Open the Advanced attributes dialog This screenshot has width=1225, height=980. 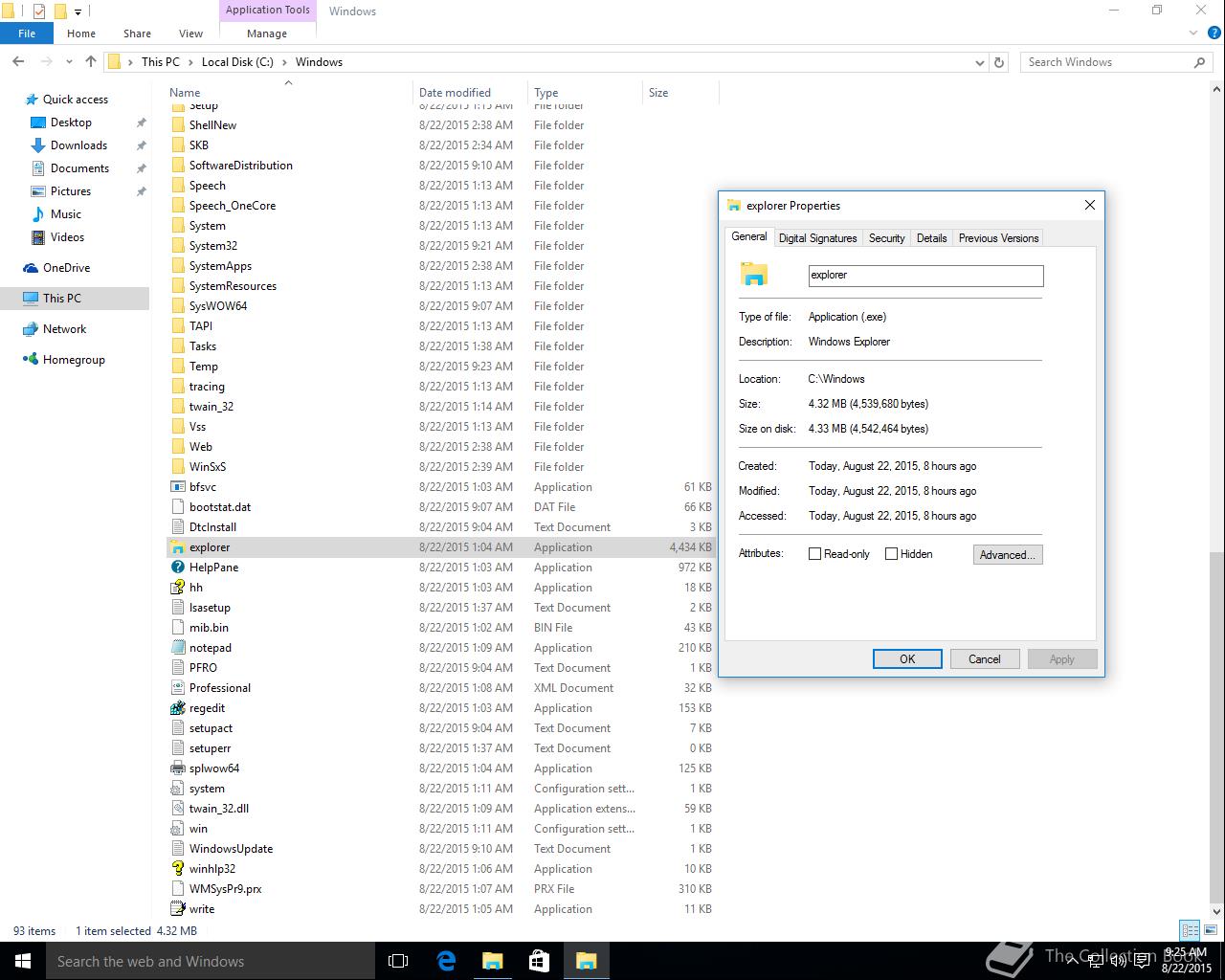click(1007, 555)
